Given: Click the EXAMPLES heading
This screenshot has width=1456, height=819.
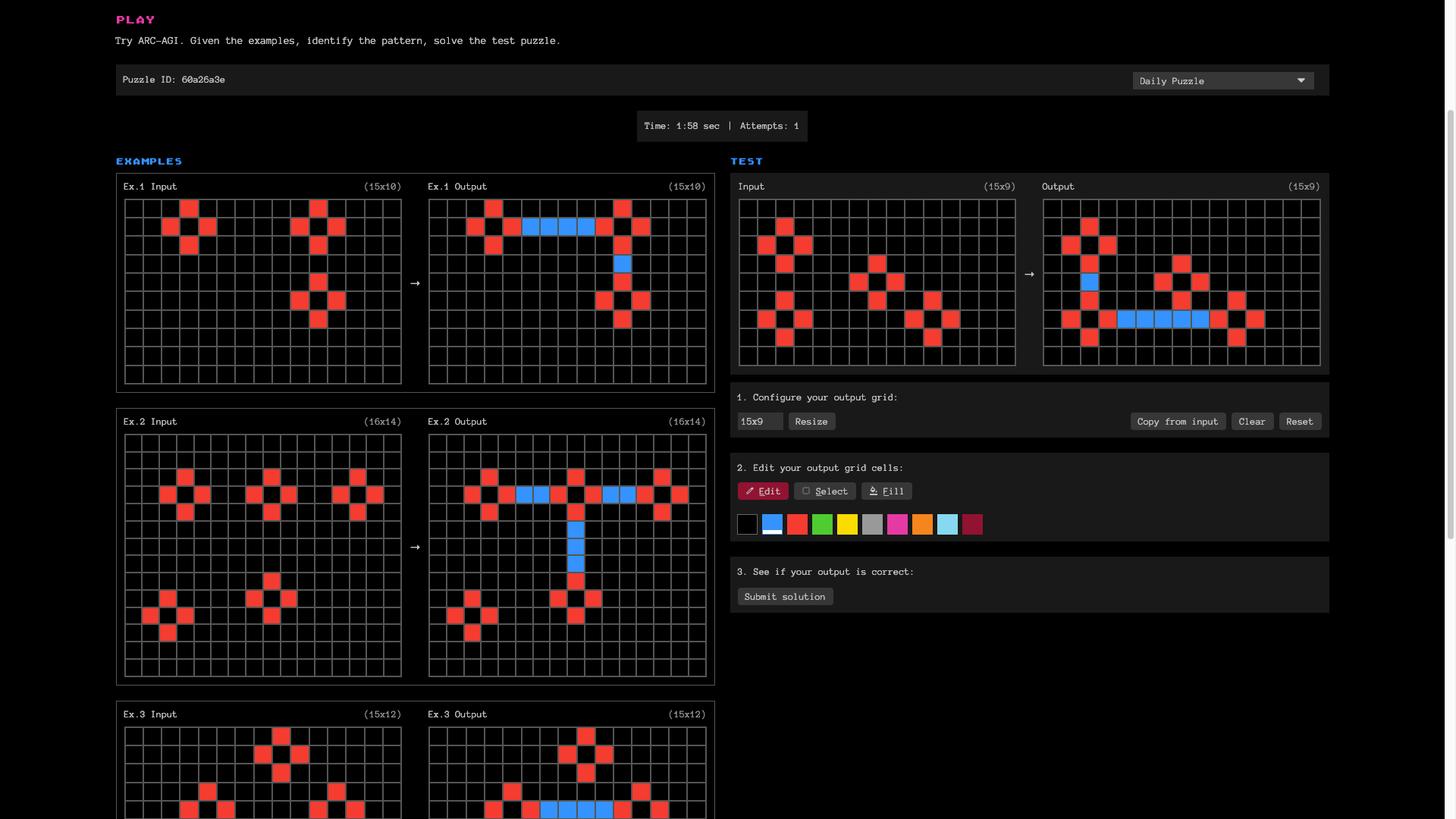Looking at the screenshot, I should tap(149, 162).
